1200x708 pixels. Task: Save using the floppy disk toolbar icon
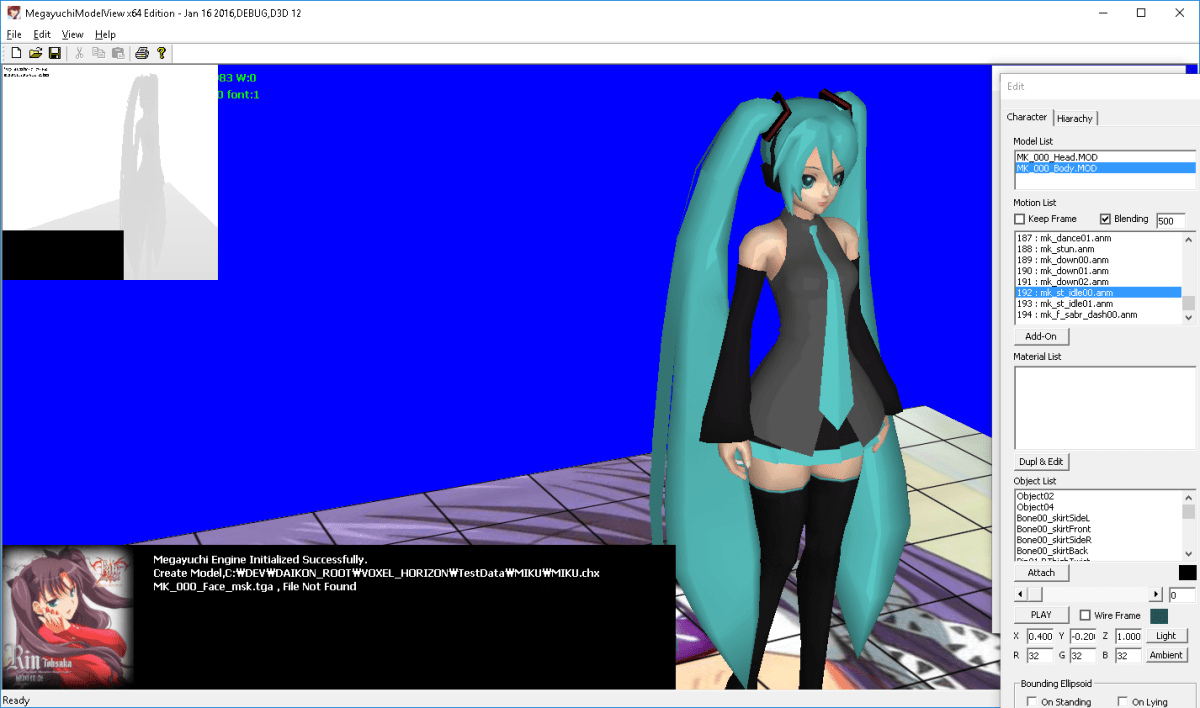click(x=54, y=53)
